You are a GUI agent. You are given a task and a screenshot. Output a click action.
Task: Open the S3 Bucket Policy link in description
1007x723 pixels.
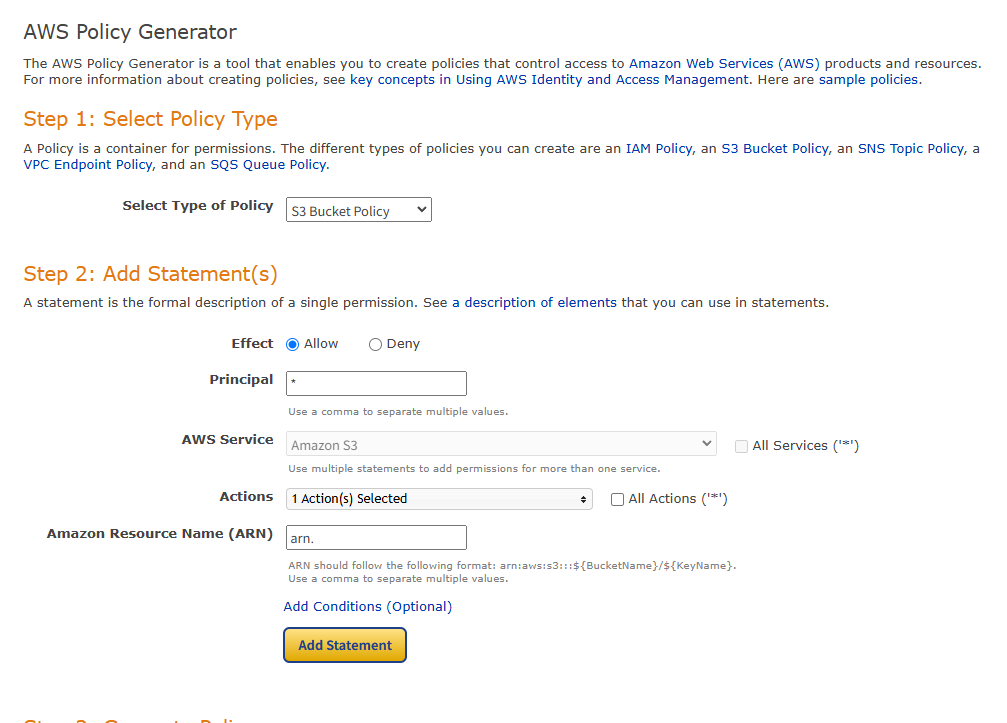coord(775,148)
